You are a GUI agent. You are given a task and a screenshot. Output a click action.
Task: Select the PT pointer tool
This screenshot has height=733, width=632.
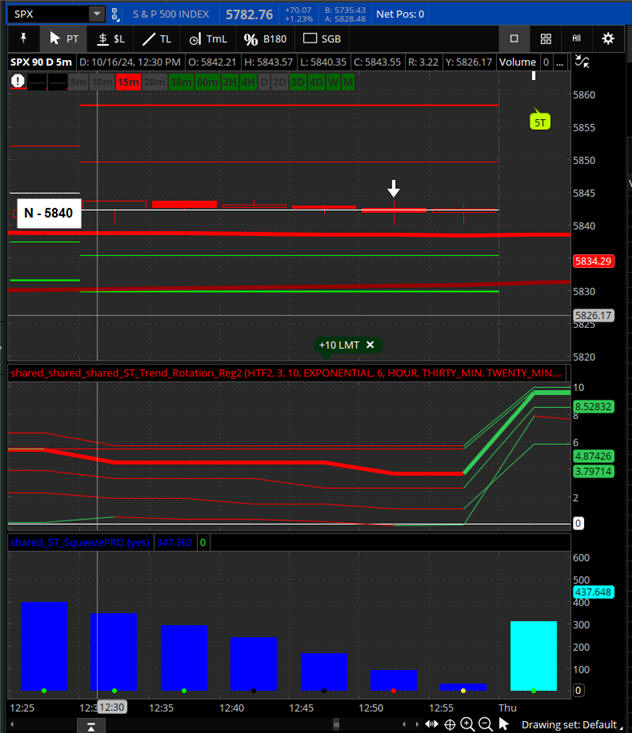(x=64, y=39)
